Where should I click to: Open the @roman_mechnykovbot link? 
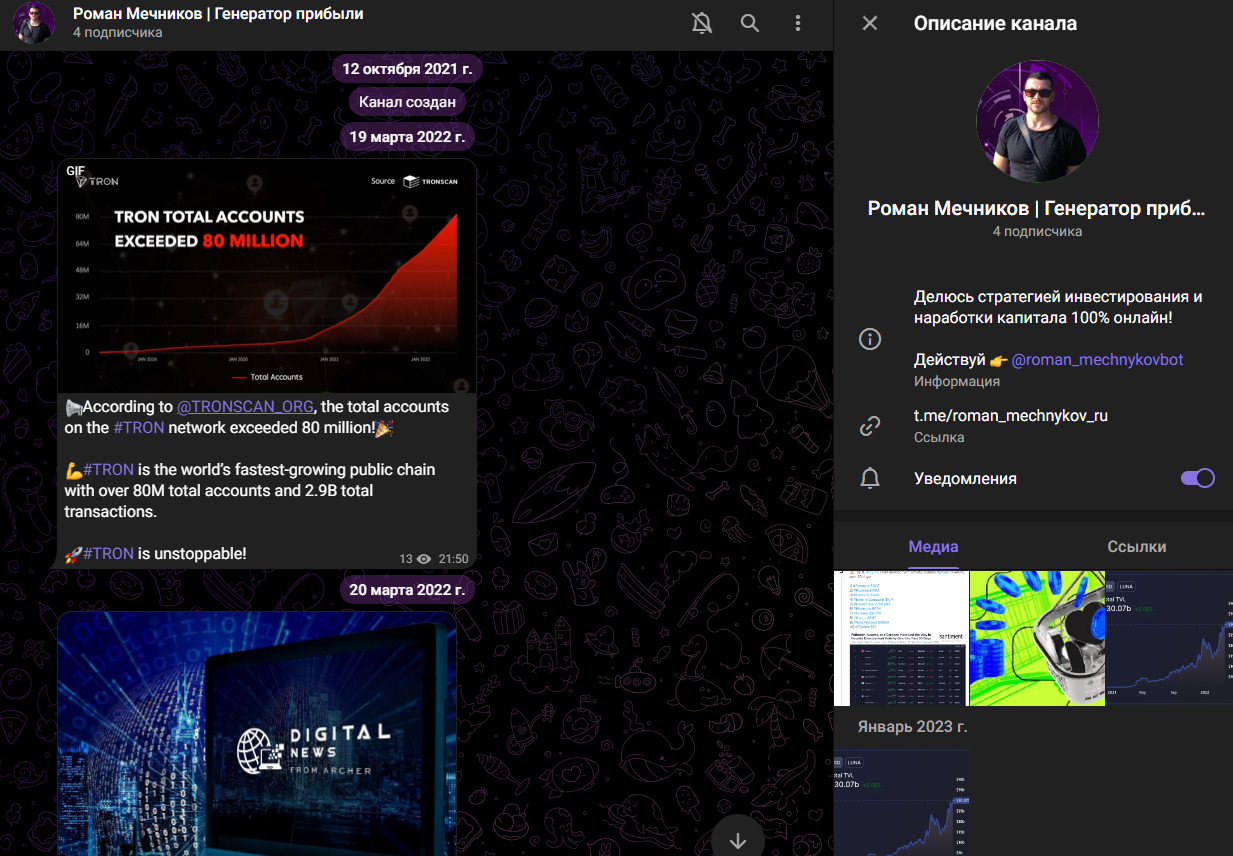click(x=1097, y=360)
